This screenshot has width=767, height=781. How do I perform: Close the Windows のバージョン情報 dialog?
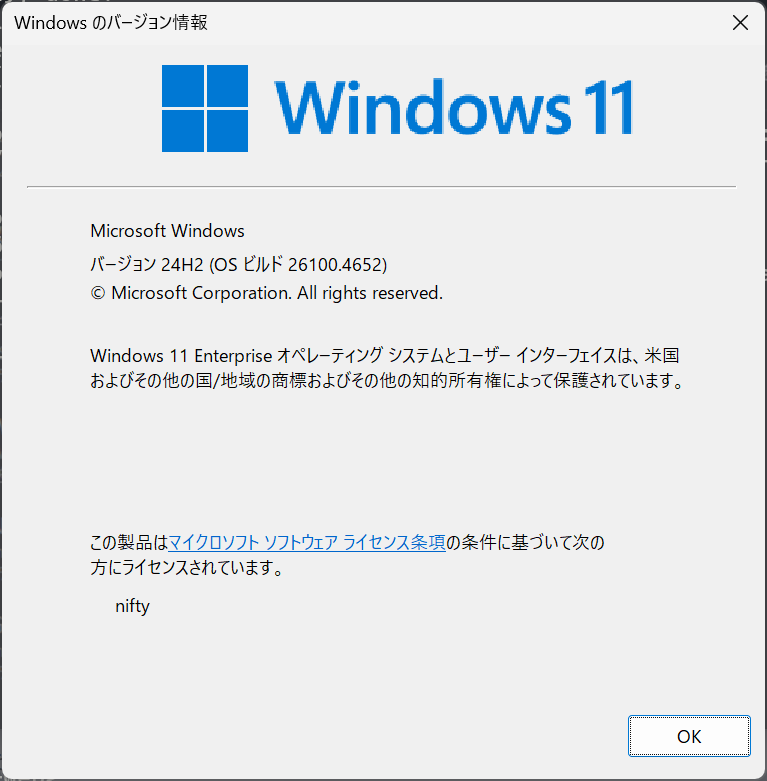[x=740, y=22]
